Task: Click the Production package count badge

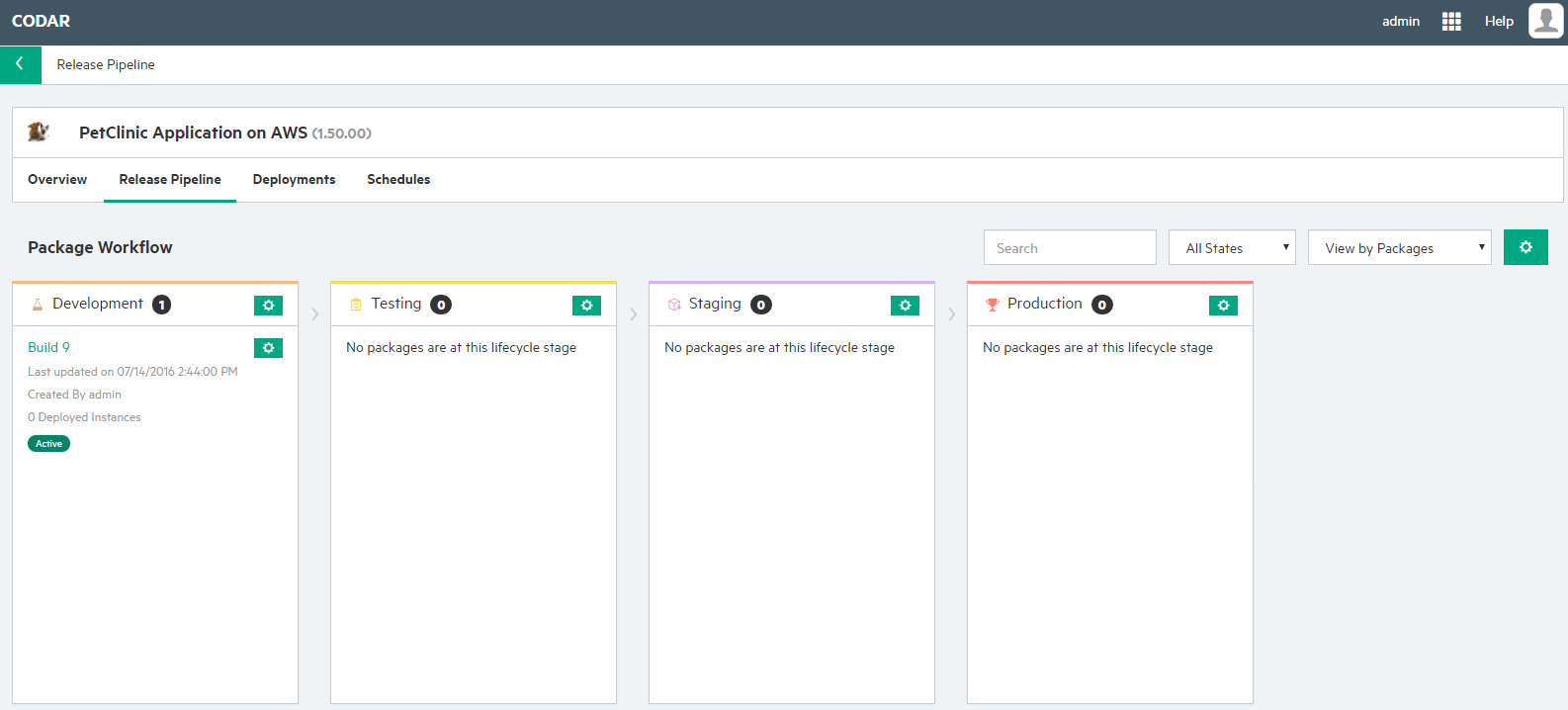Action: point(1102,305)
